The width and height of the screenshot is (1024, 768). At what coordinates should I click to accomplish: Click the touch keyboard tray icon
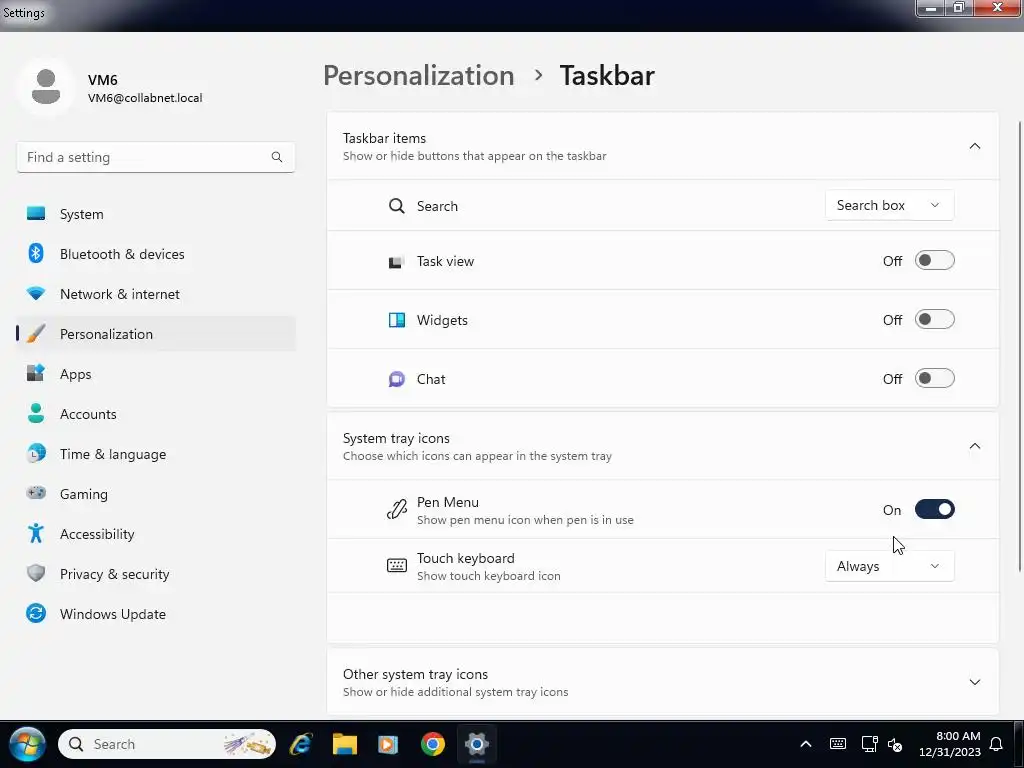[838, 744]
